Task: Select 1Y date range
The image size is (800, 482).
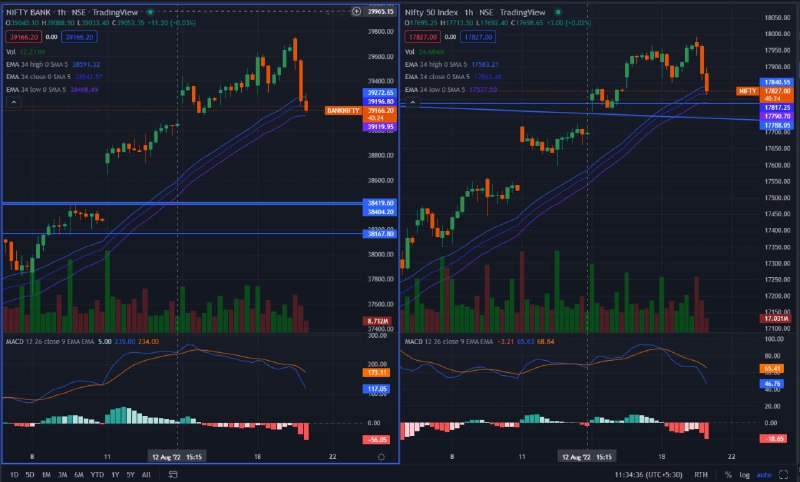Action: [115, 475]
